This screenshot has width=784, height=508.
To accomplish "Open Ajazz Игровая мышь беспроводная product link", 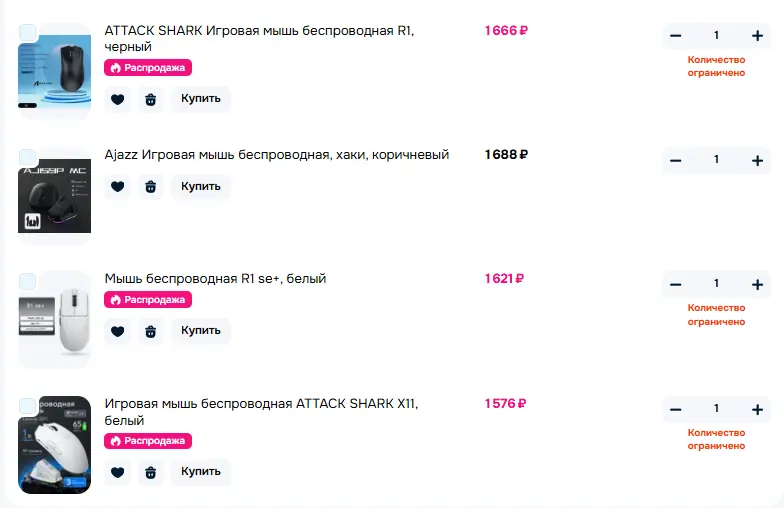I will pos(276,154).
